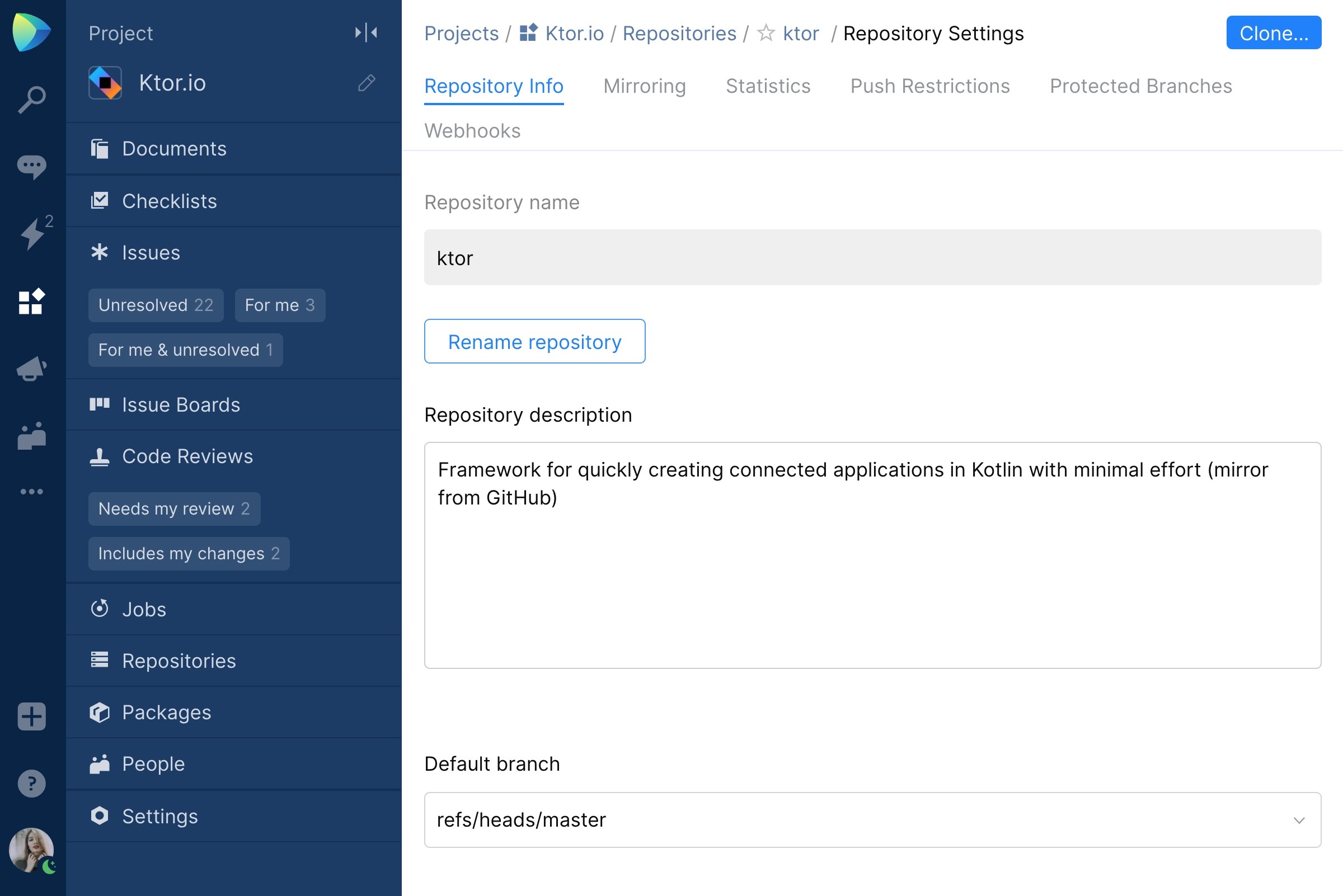Switch to the Mirroring tab
The width and height of the screenshot is (1343, 896).
[x=644, y=86]
